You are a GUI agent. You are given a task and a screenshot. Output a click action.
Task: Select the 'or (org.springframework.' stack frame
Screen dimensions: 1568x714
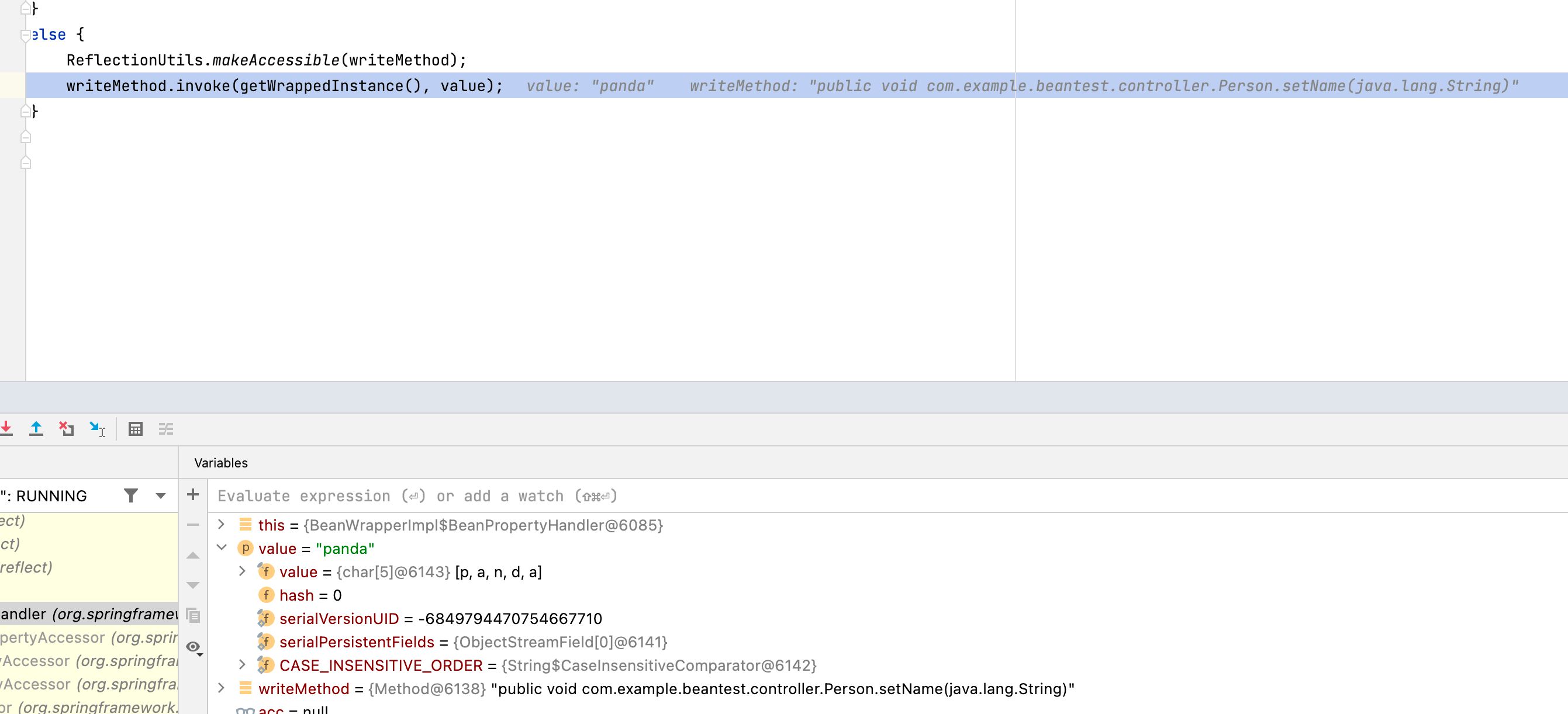point(89,707)
